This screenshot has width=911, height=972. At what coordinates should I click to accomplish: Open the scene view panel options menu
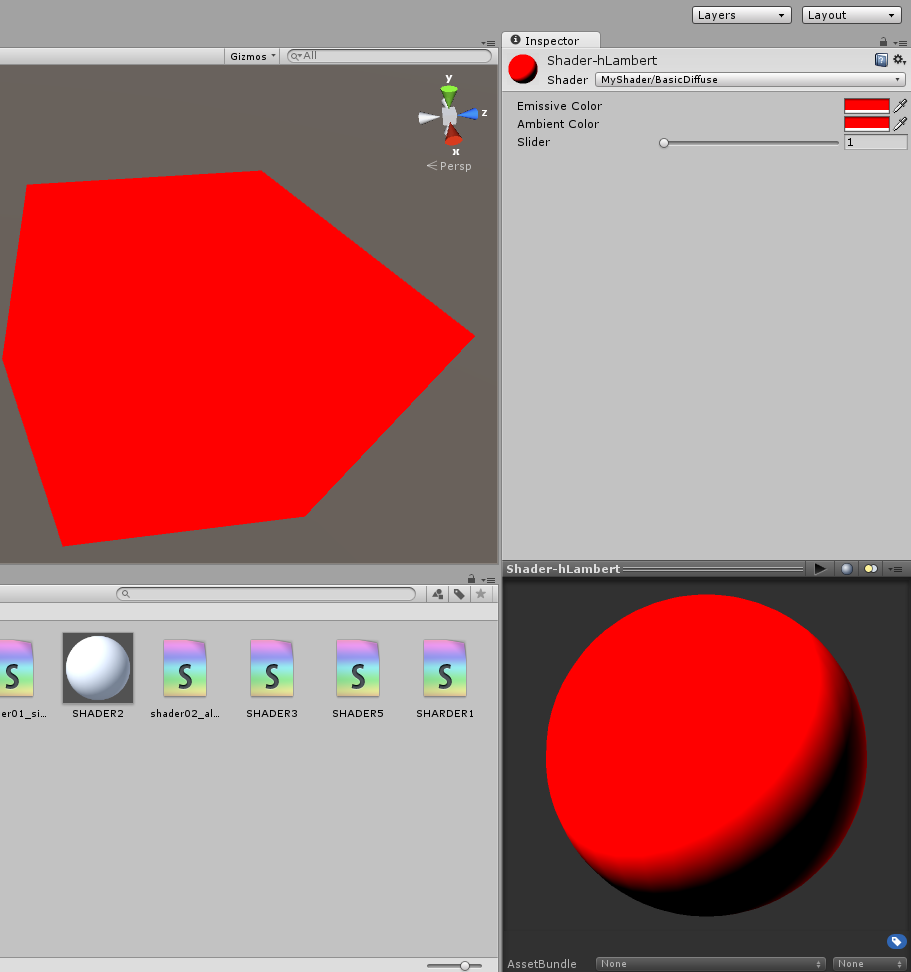pos(488,43)
